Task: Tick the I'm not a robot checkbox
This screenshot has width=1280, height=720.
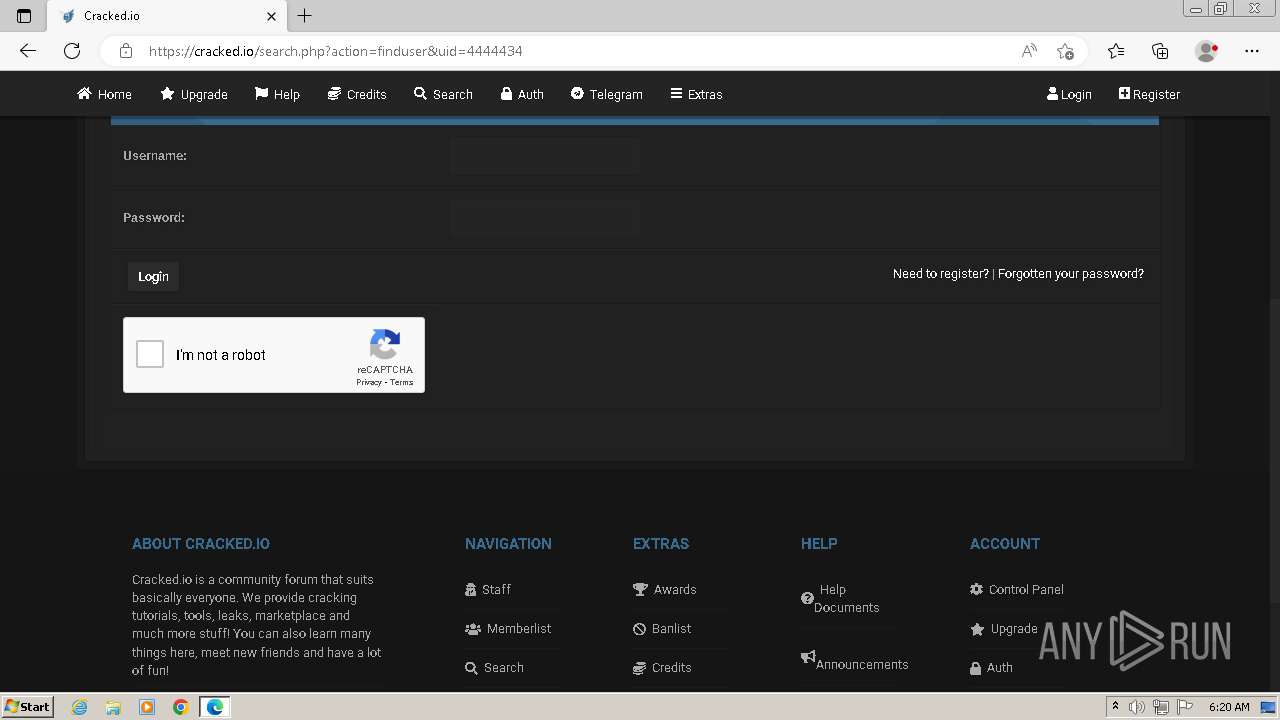Action: [x=150, y=354]
